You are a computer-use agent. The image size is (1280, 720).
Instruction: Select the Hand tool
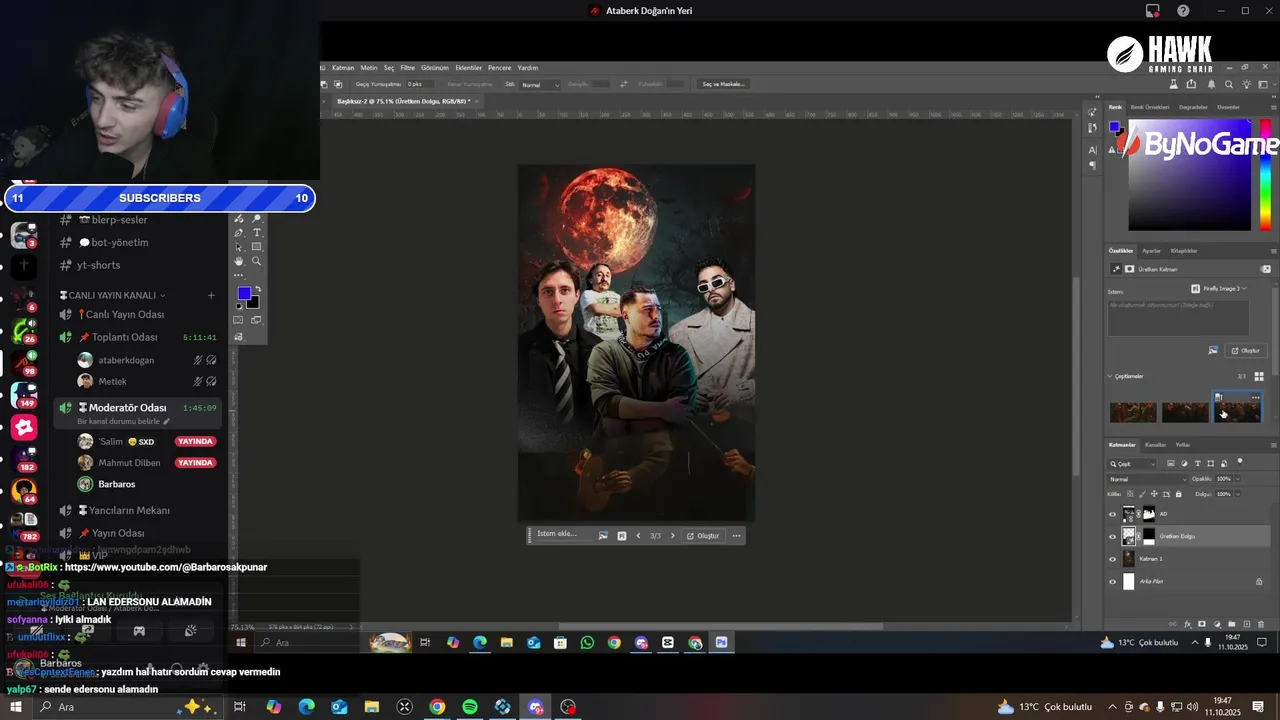[x=238, y=261]
